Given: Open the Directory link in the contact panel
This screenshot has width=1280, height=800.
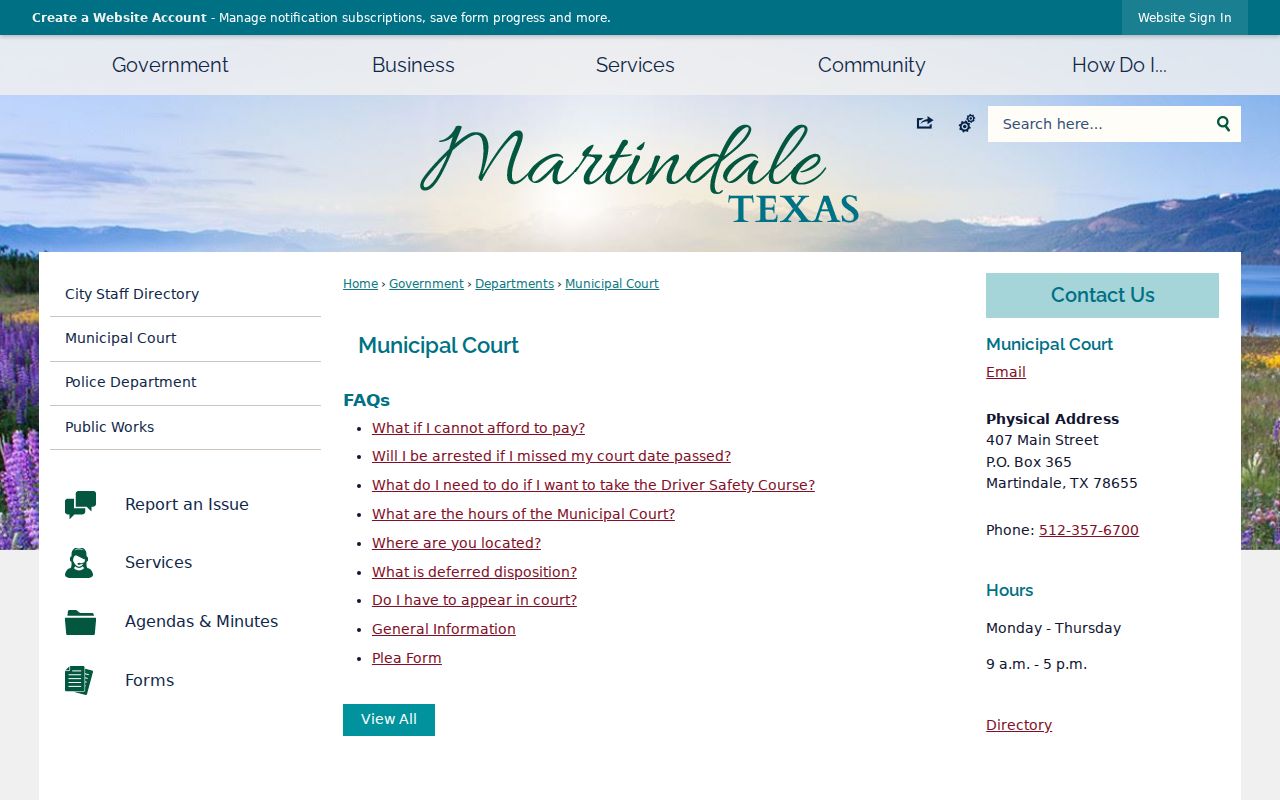Looking at the screenshot, I should tap(1019, 725).
